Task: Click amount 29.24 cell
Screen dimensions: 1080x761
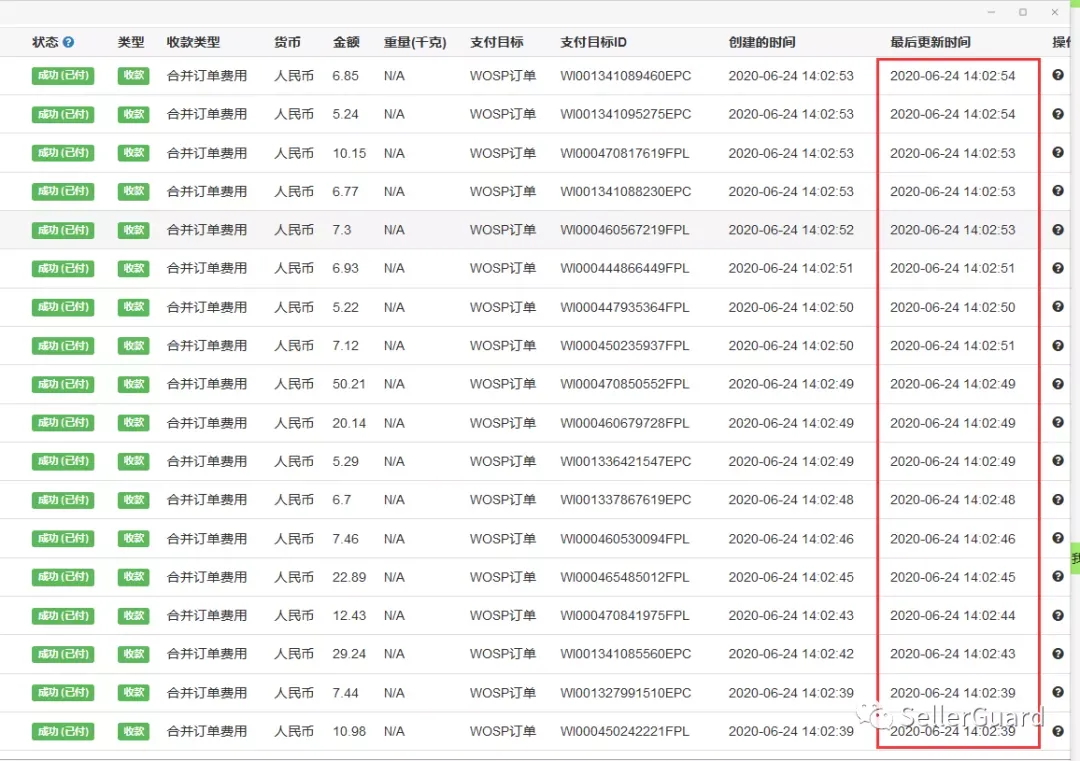Action: click(349, 654)
